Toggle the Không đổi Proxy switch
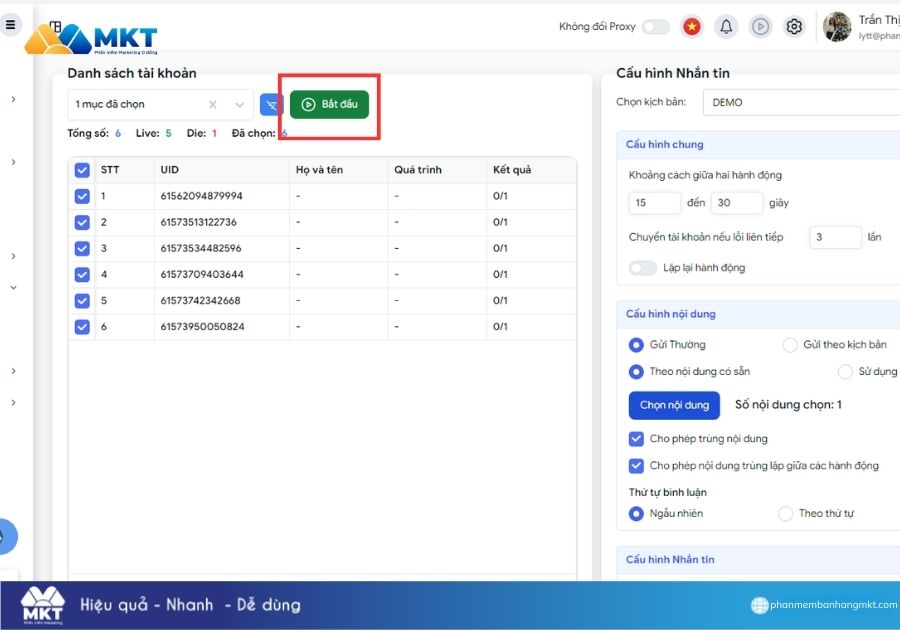 pyautogui.click(x=655, y=27)
